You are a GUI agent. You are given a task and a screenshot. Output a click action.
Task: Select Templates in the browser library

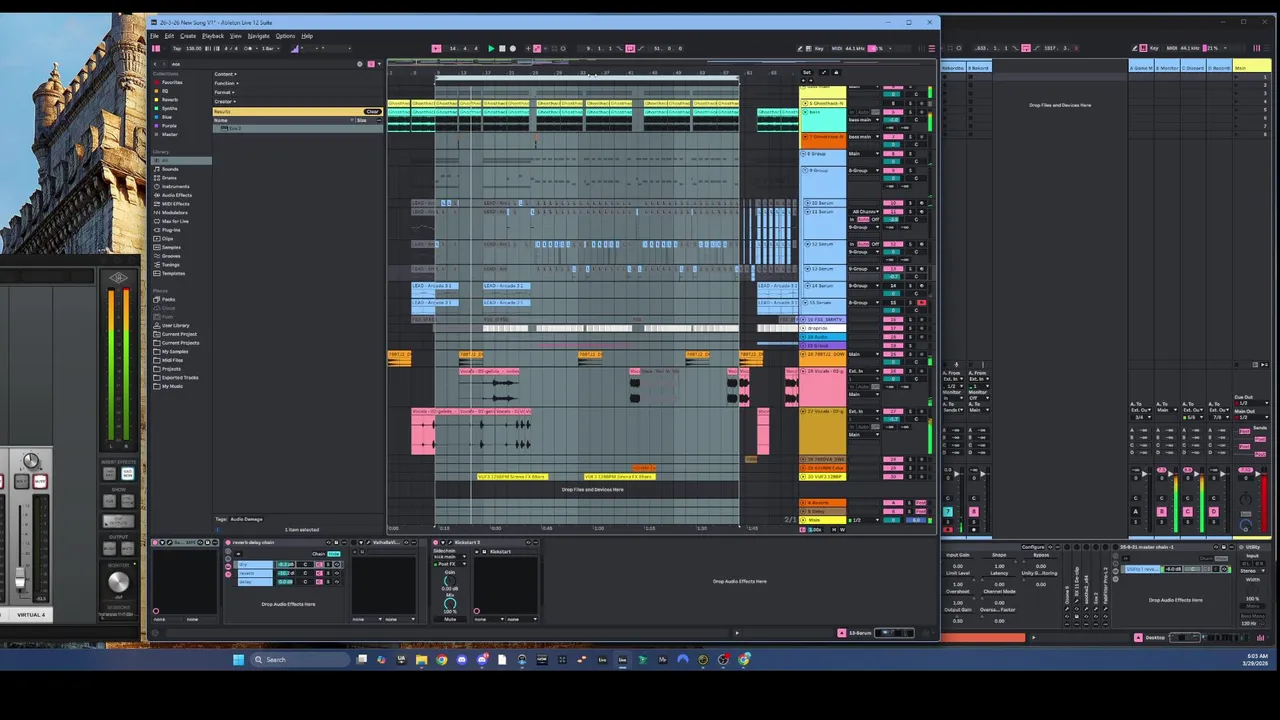pos(173,273)
